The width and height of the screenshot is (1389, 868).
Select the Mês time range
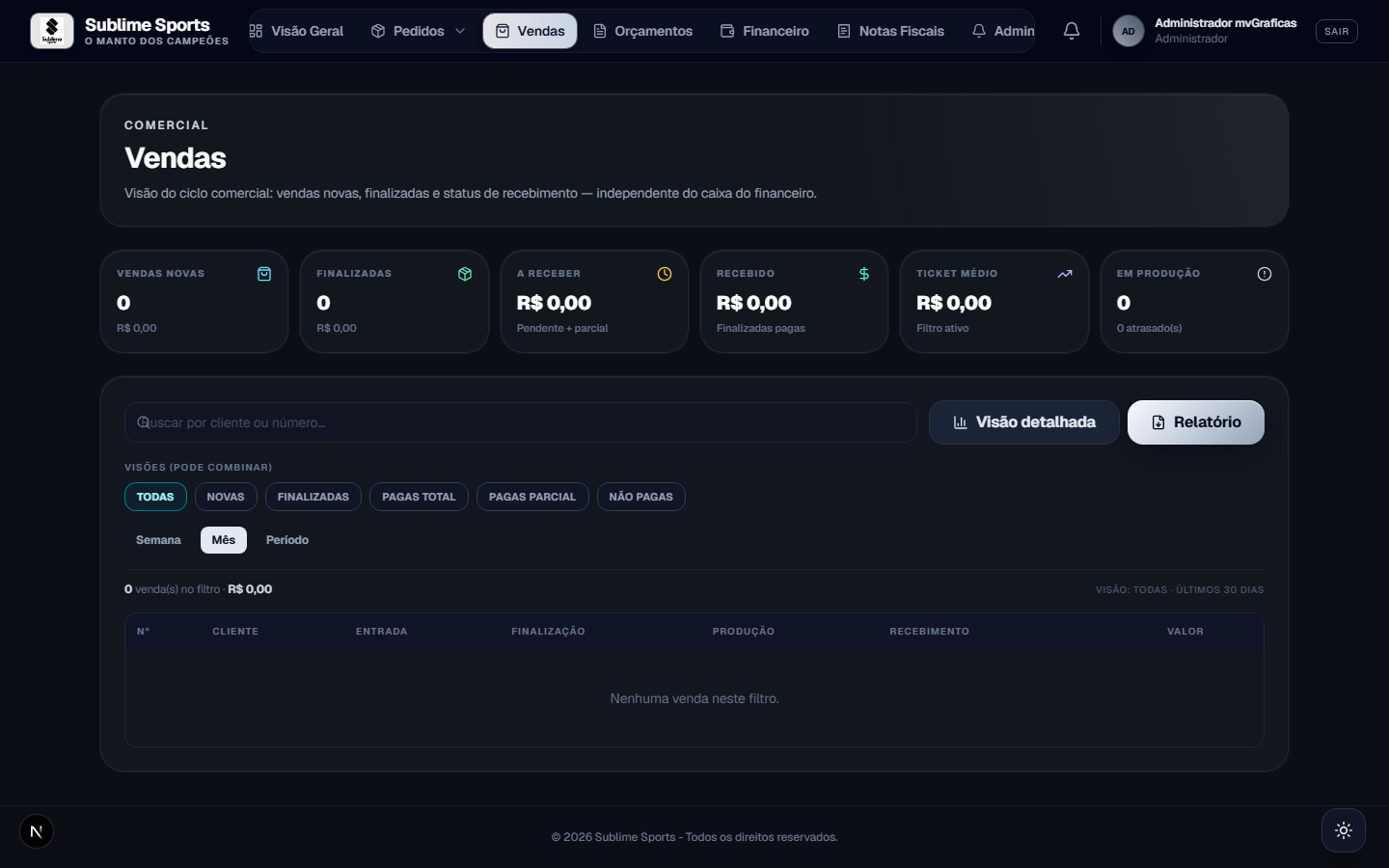(x=224, y=540)
